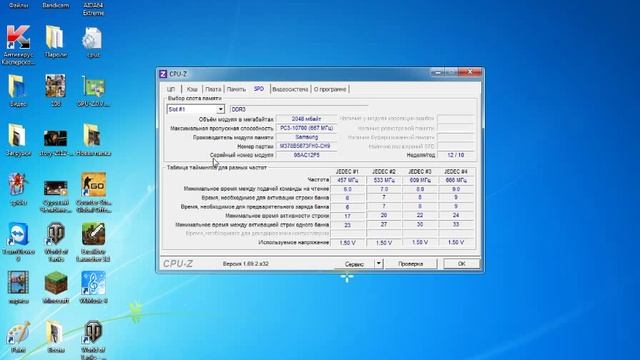The image size is (640, 360).
Task: Open the Kaspersky Antivirus desktop shortcut
Action: click(x=18, y=38)
